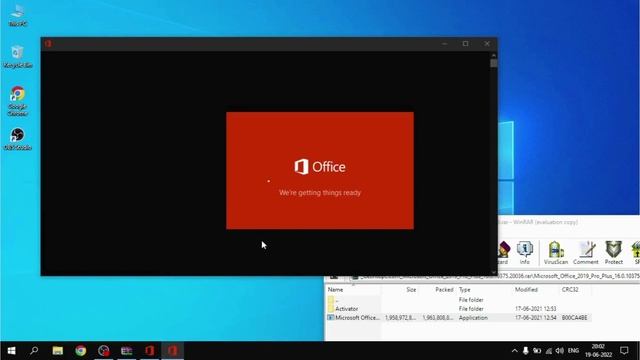Open the Comment tool in WinRAR
Image resolution: width=640 pixels, height=360 pixels.
click(x=585, y=253)
